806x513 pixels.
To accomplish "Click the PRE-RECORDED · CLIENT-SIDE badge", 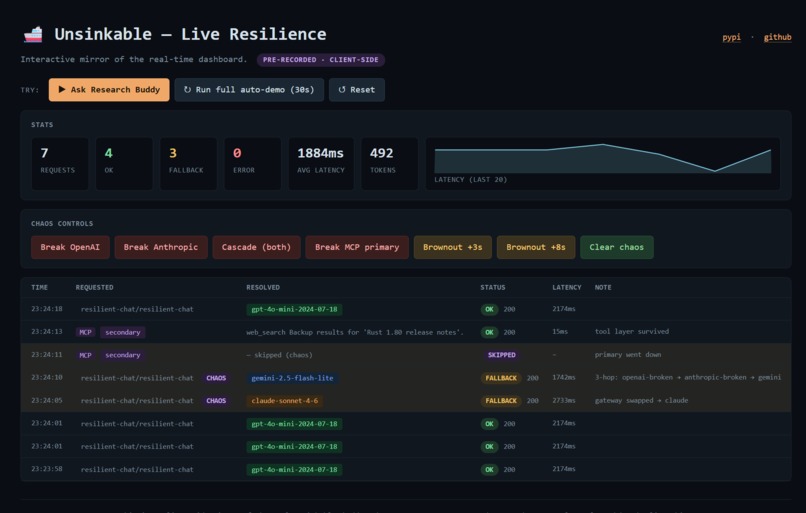I will click(321, 60).
